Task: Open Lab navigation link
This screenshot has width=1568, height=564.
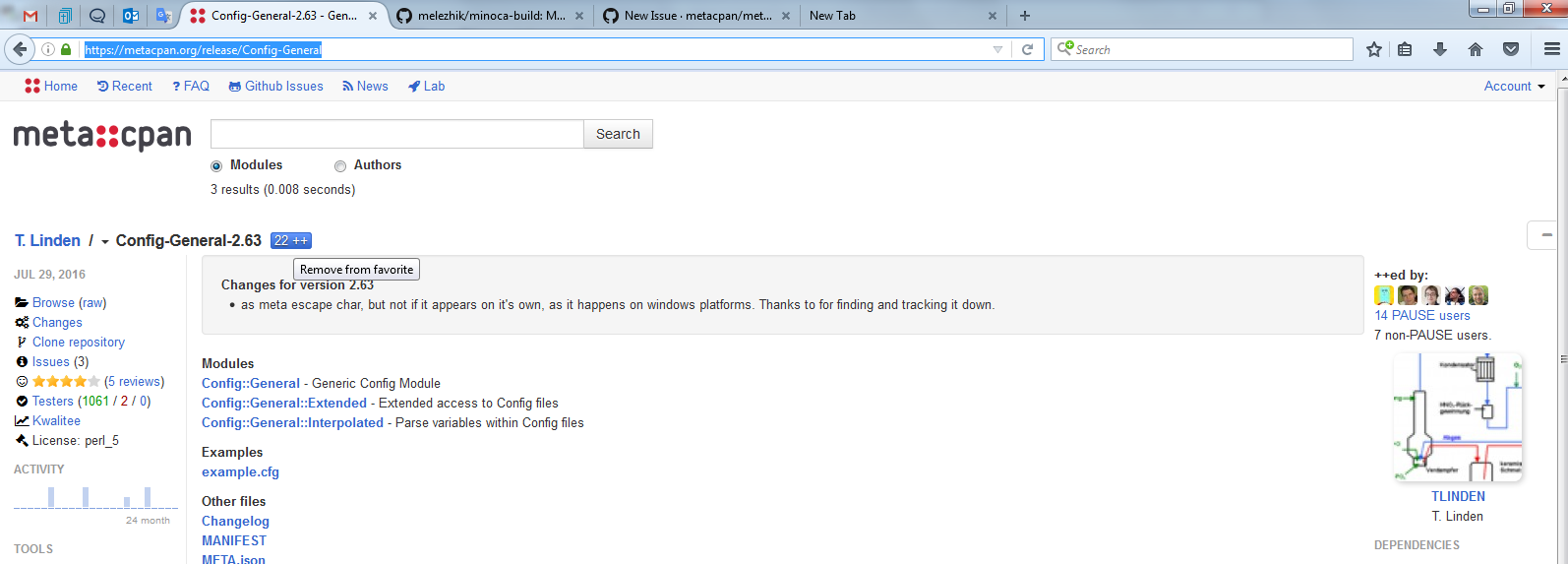Action: tap(427, 87)
